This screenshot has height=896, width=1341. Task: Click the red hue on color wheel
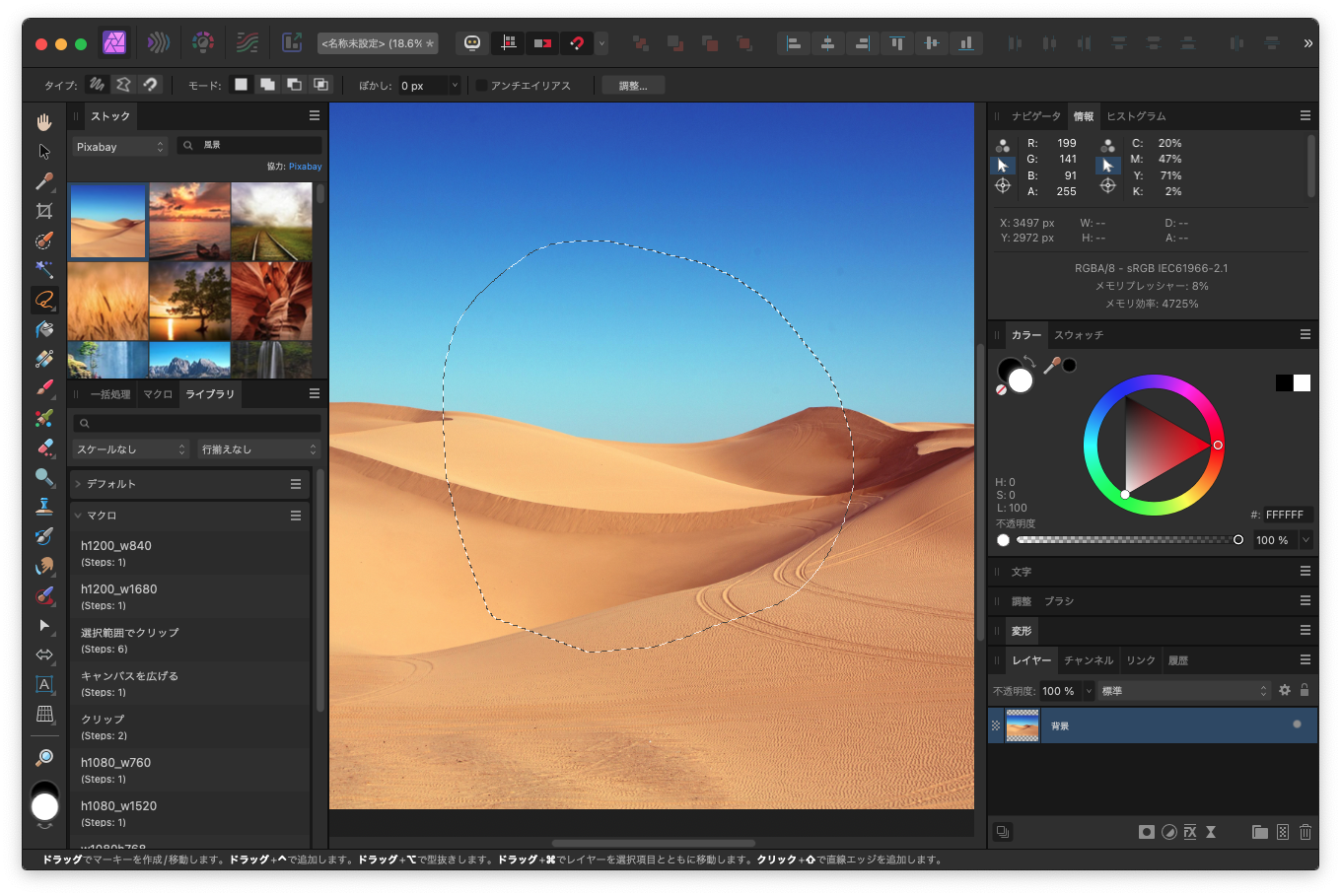pos(1219,446)
